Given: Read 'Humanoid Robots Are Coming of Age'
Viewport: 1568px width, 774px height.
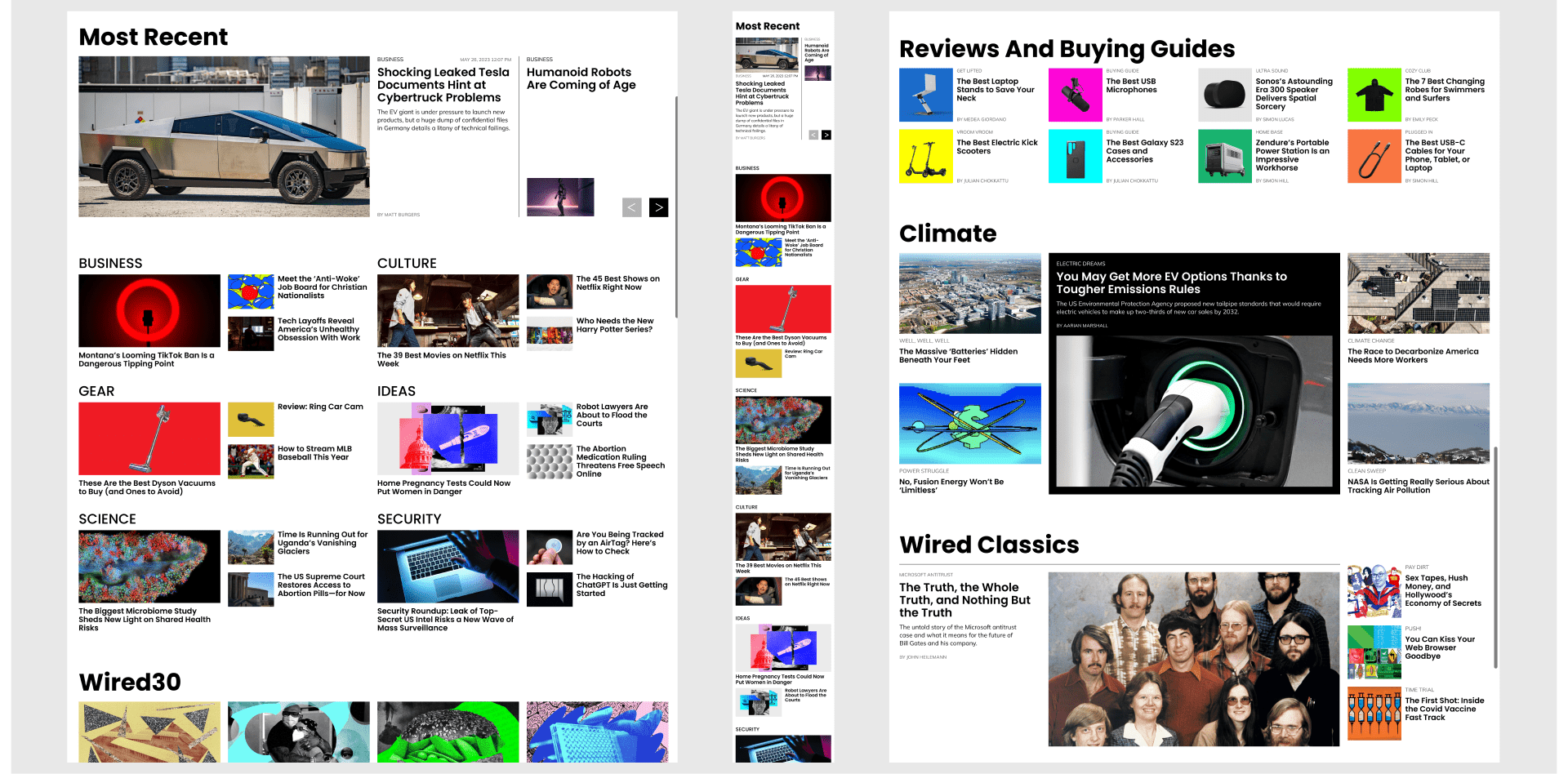Looking at the screenshot, I should [x=581, y=78].
